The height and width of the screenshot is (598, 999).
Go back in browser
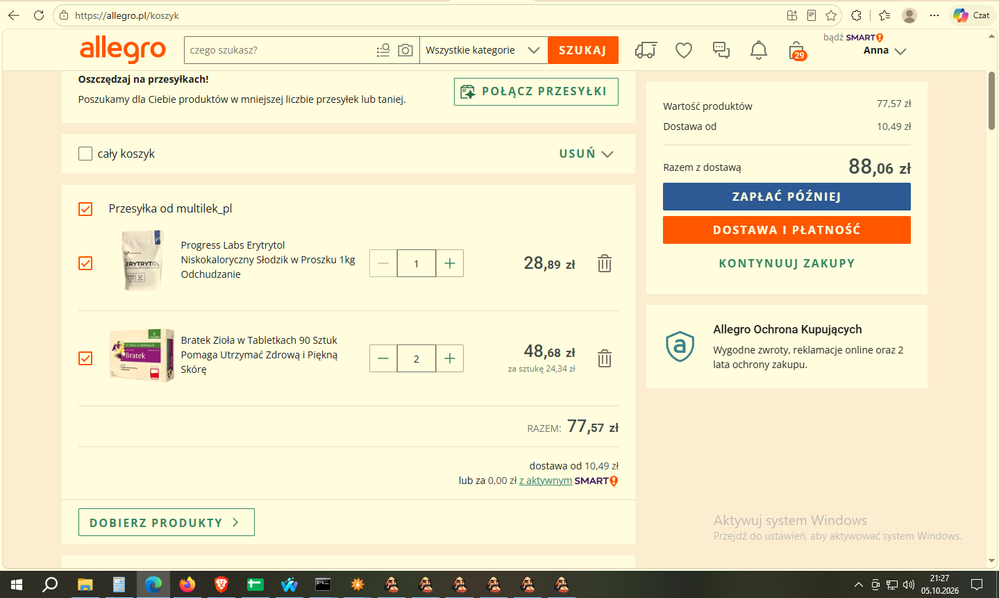tap(13, 15)
